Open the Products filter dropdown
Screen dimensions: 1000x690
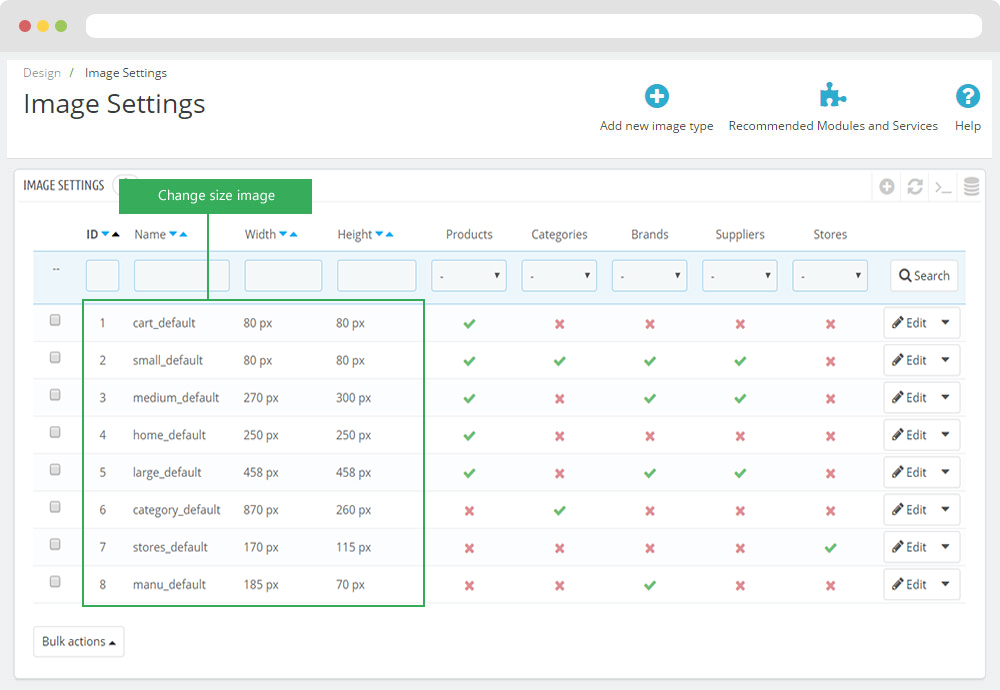(468, 276)
